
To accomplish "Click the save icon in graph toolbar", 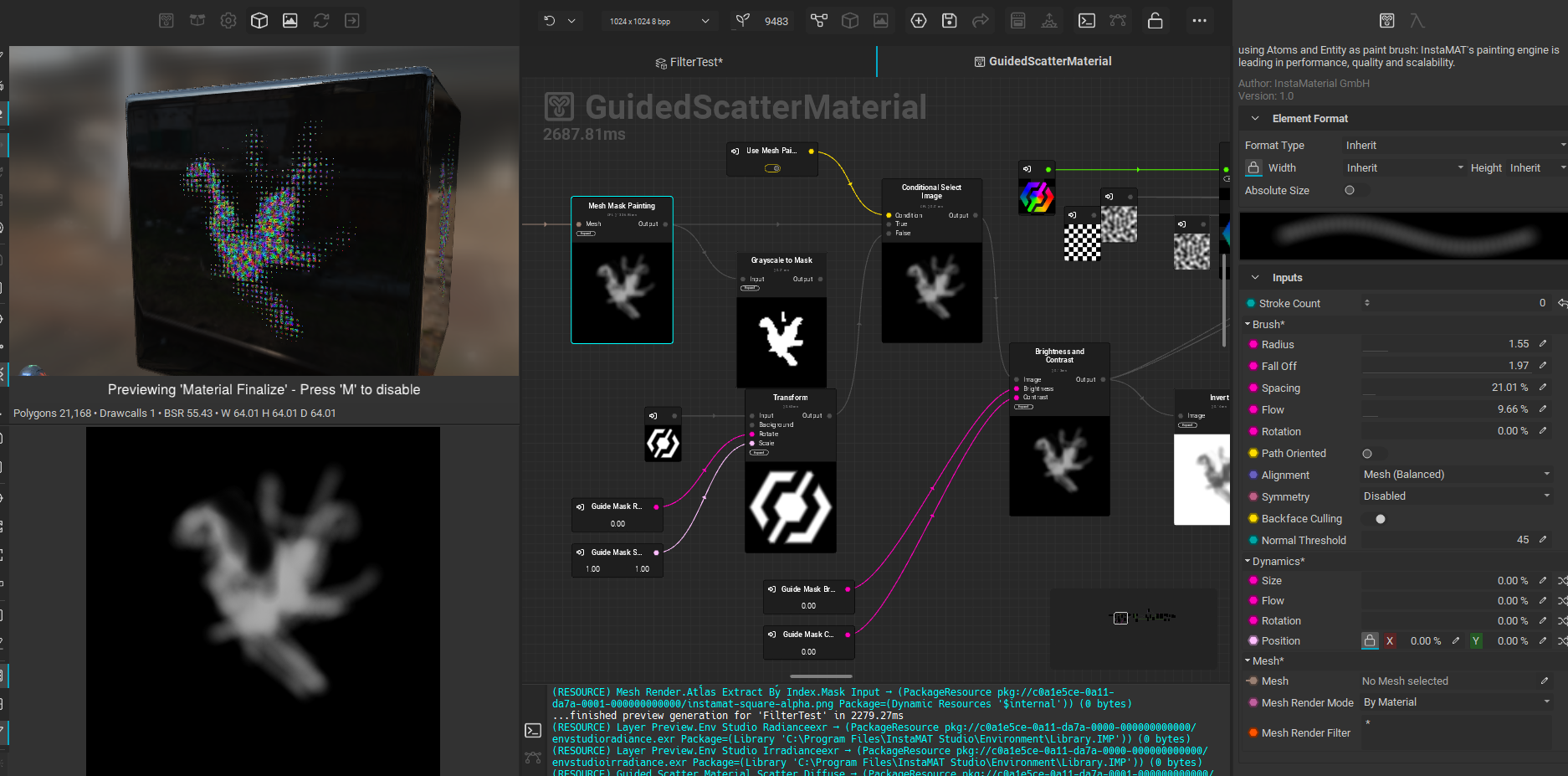I will pyautogui.click(x=949, y=21).
